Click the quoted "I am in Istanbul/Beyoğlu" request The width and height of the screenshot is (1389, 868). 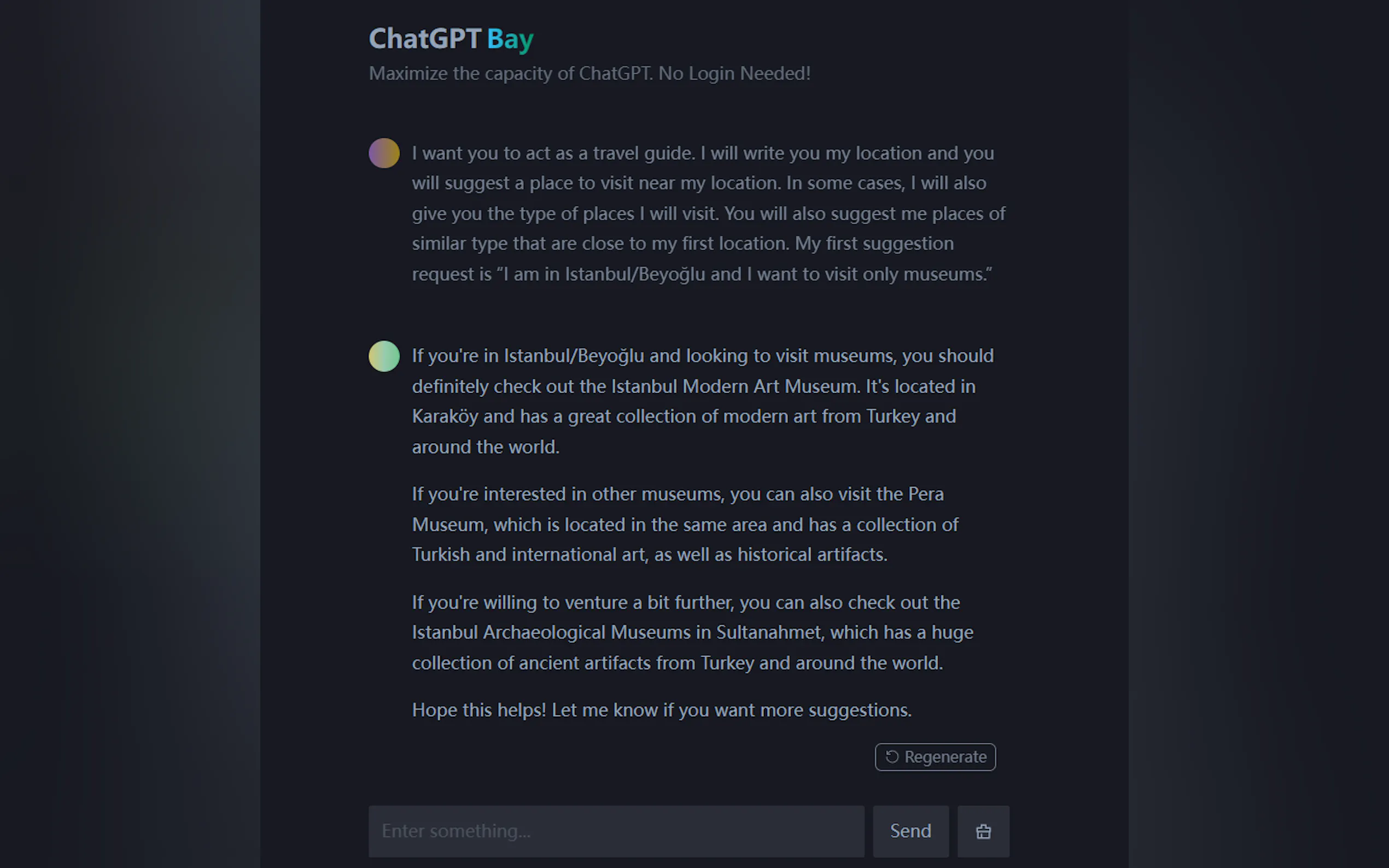pos(603,274)
